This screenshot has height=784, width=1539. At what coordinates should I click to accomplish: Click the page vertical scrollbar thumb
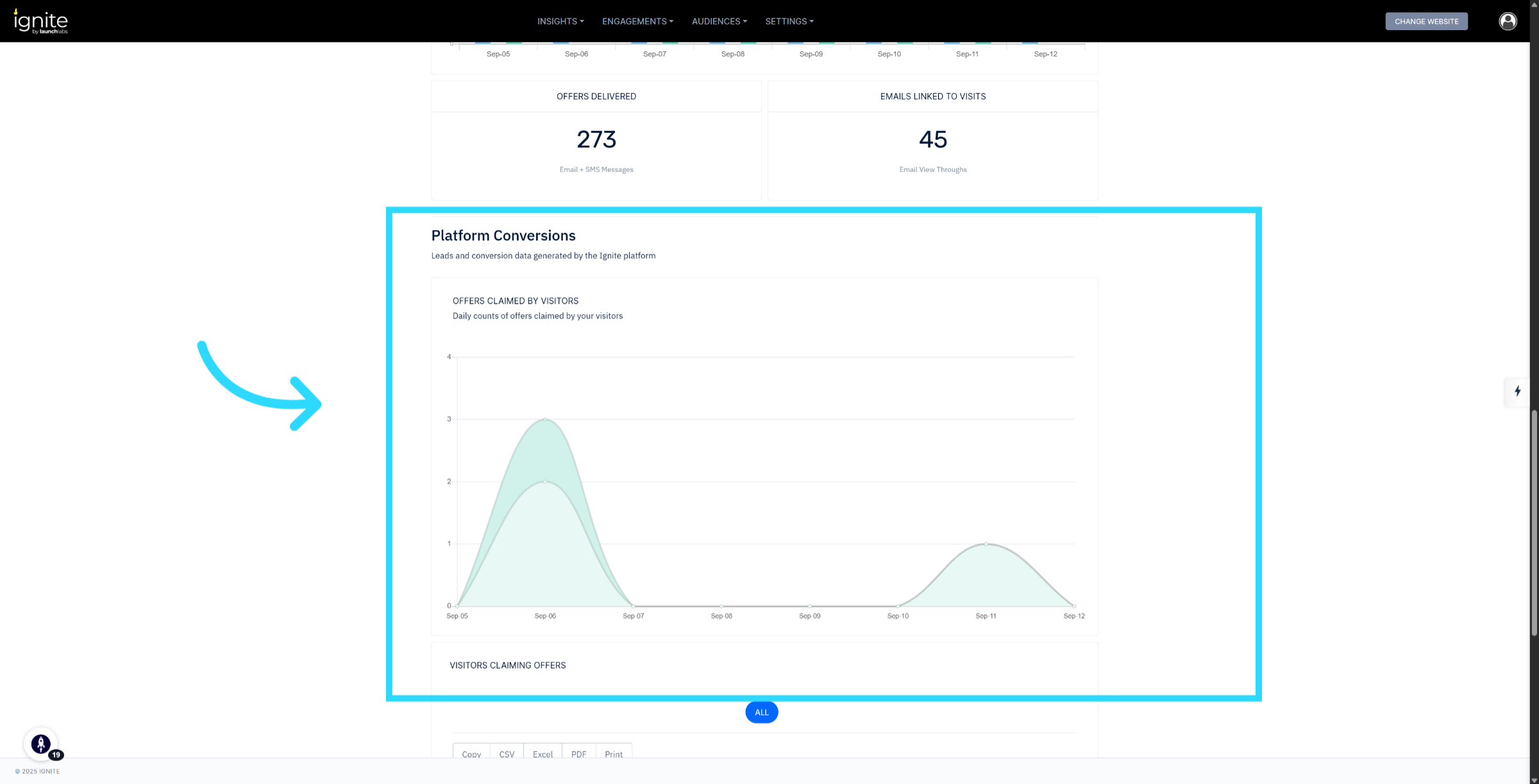(x=1534, y=522)
